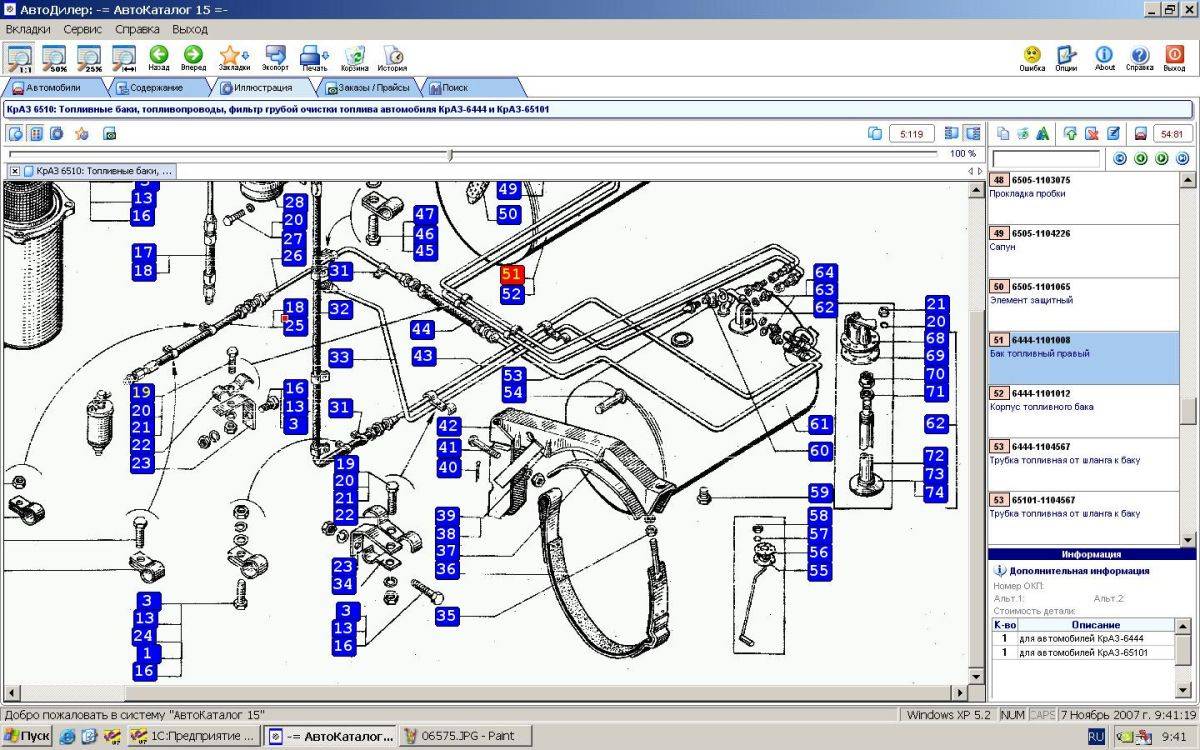Image resolution: width=1200 pixels, height=750 pixels.
Task: Click the green camera icon in illustration toolbar
Action: pyautogui.click(x=110, y=133)
